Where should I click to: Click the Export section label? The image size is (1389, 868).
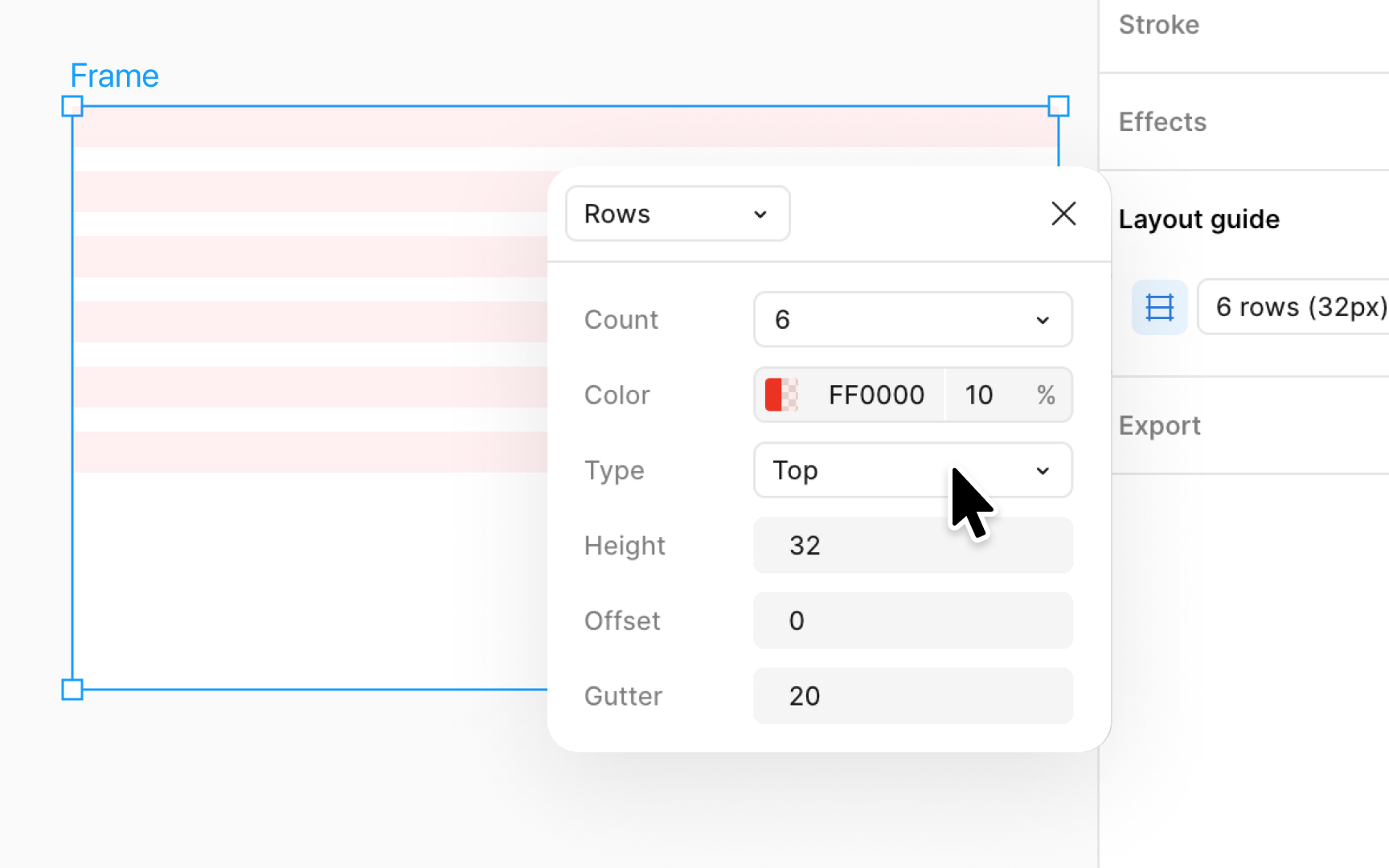click(1159, 425)
